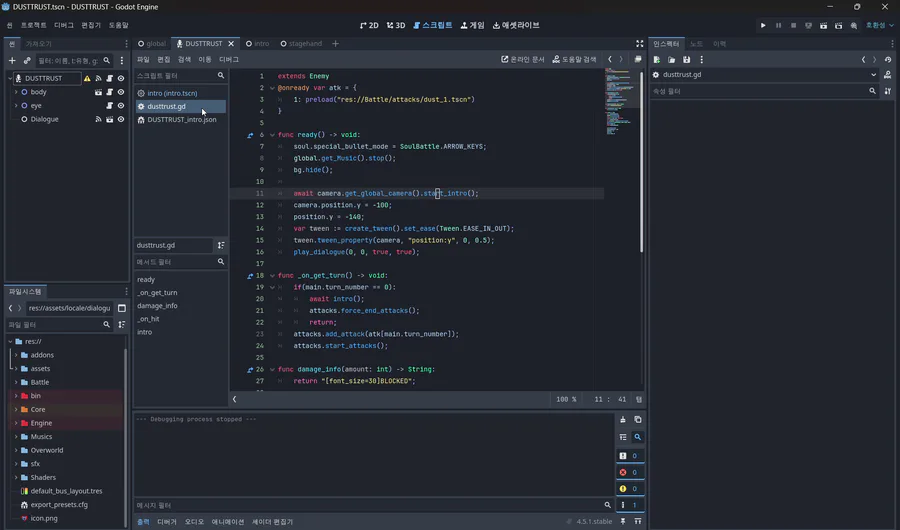
Task: Clear the output log with broom icon
Action: (x=623, y=420)
